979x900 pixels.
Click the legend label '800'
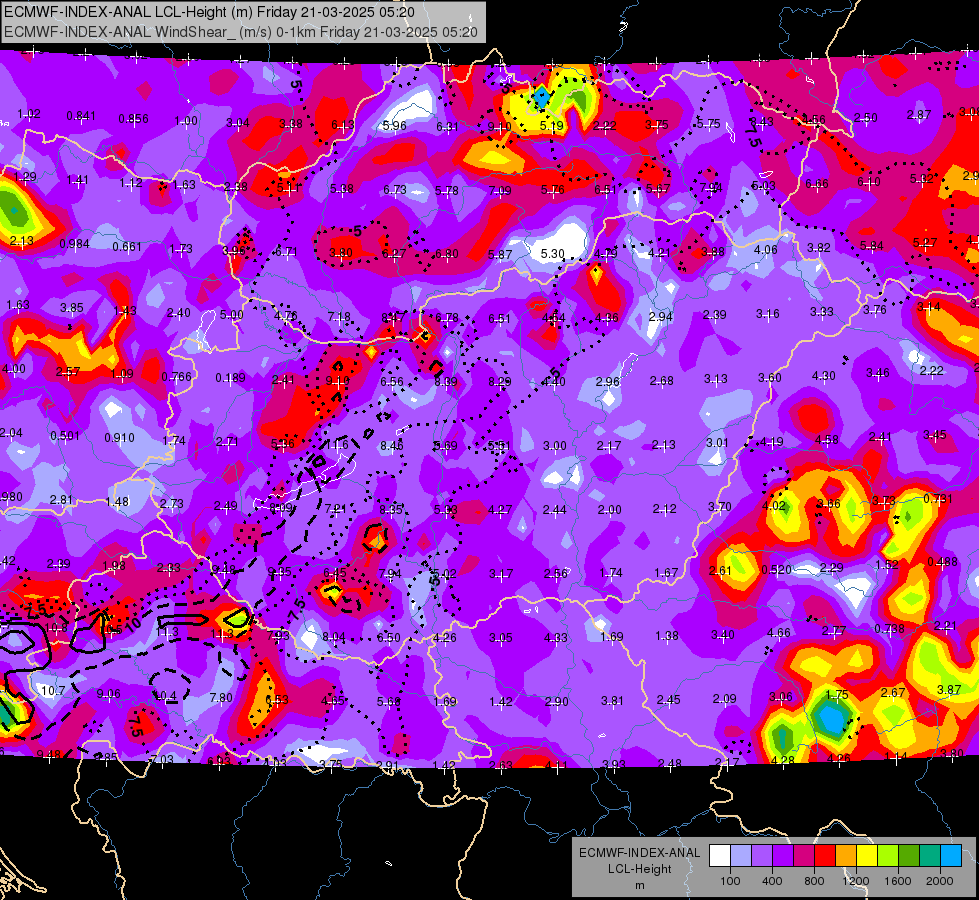(814, 881)
